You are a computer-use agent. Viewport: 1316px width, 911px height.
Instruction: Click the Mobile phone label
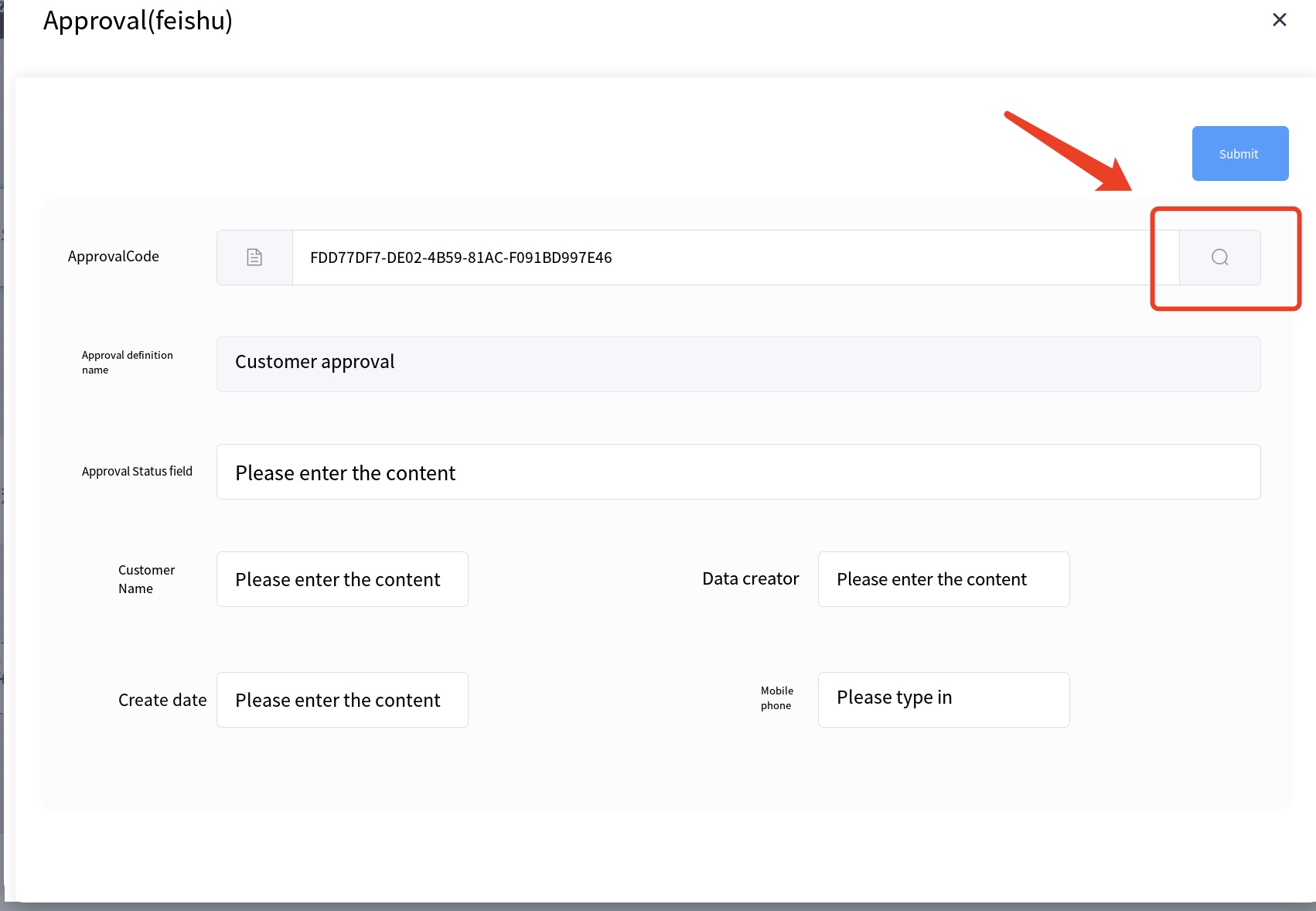[x=776, y=698]
